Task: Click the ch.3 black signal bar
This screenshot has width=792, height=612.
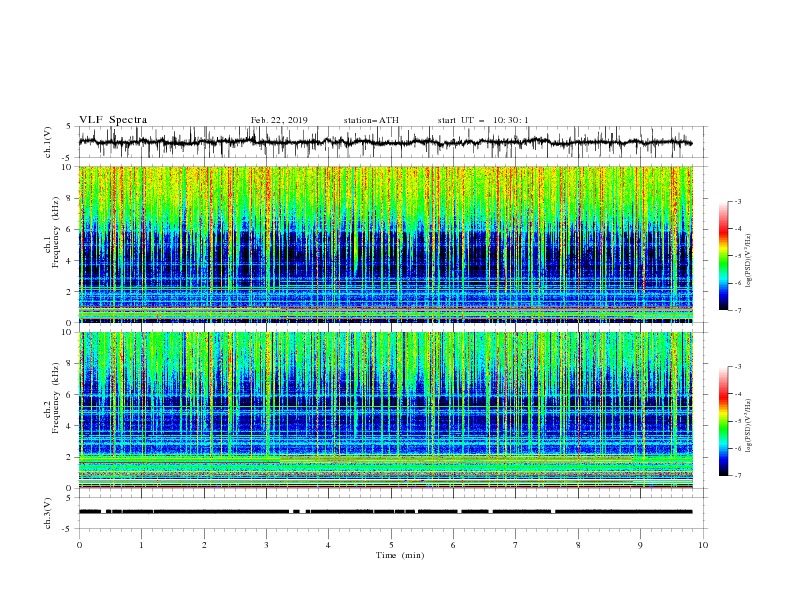Action: [x=385, y=512]
